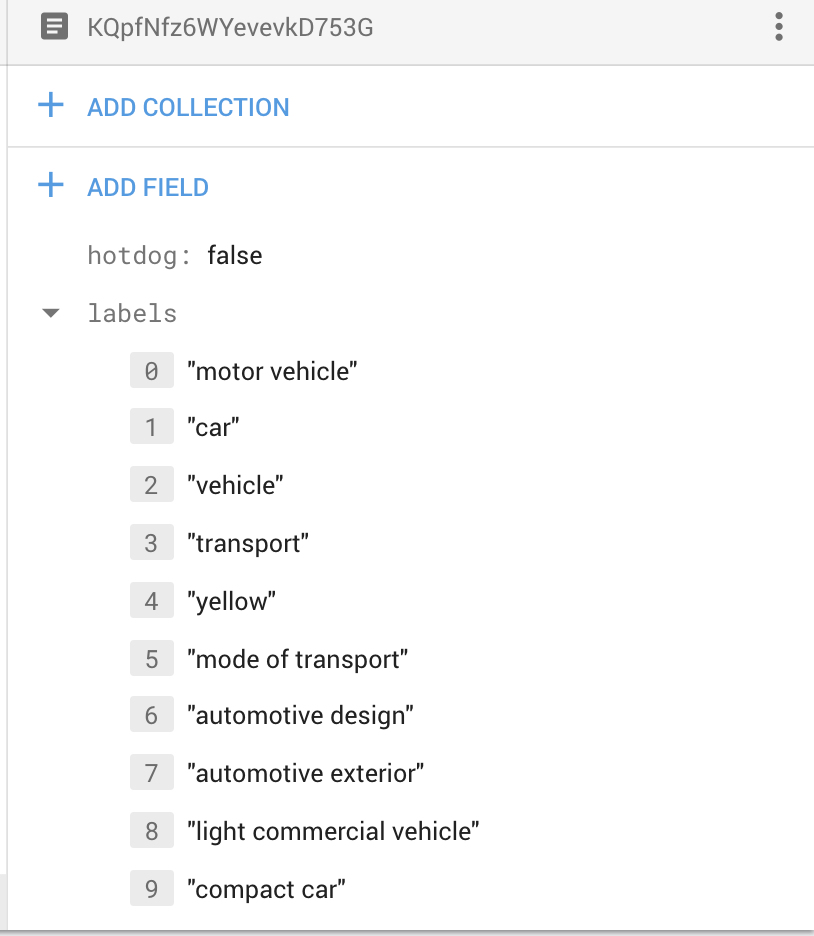Select the hotdog field value false

pyautogui.click(x=235, y=256)
